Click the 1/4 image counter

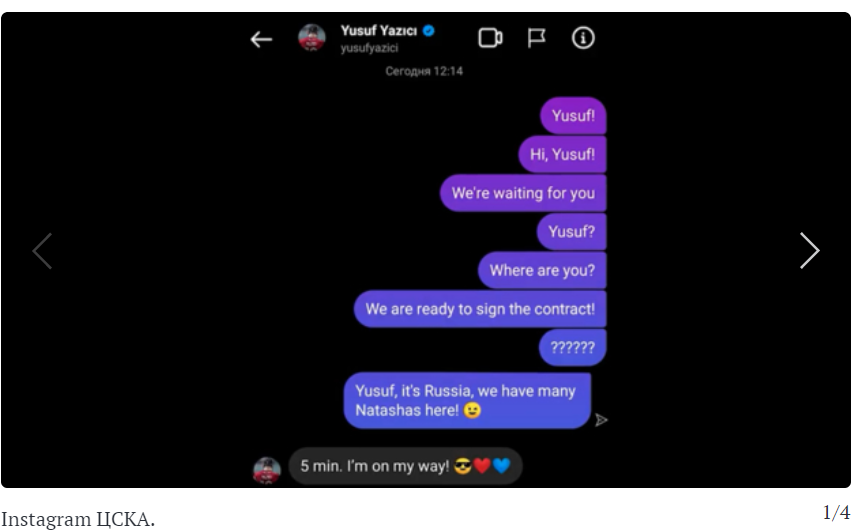[x=836, y=513]
